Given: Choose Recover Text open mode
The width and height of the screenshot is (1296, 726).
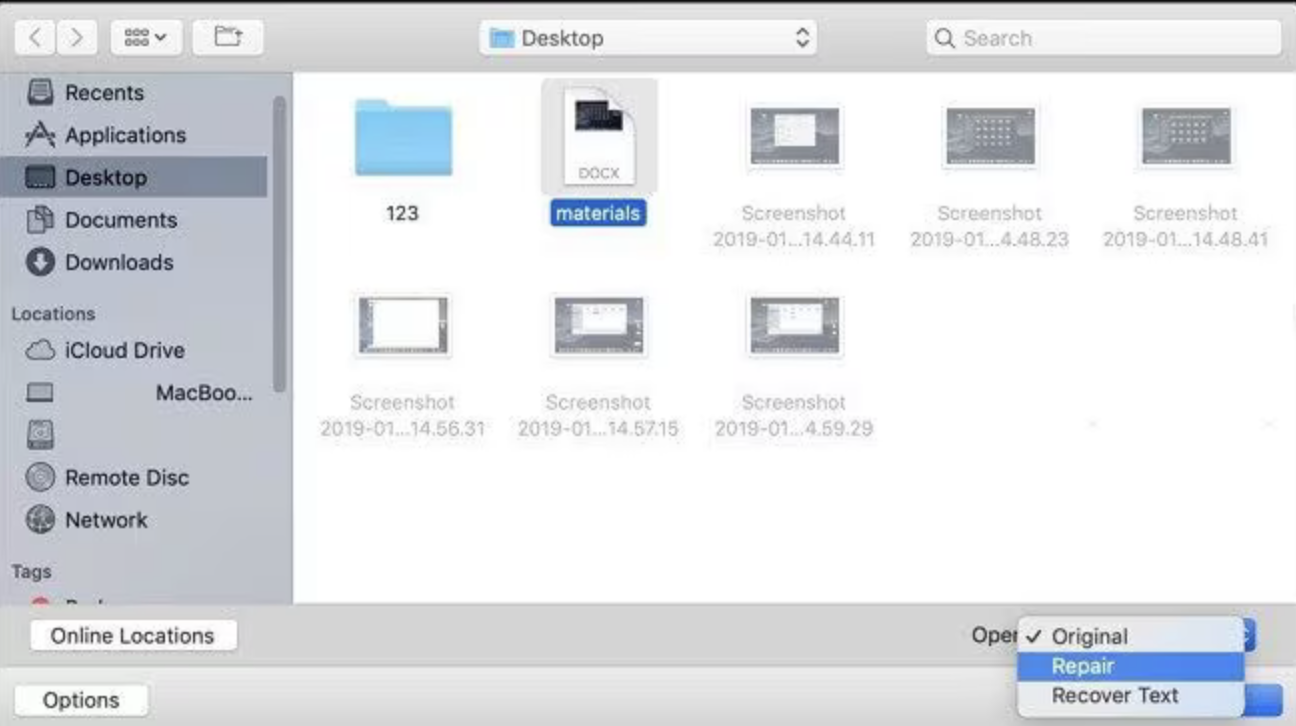Looking at the screenshot, I should 1114,695.
